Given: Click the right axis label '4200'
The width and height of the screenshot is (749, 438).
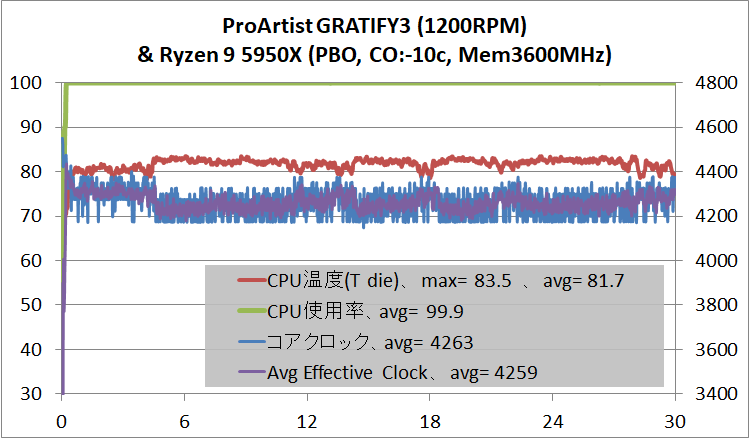Looking at the screenshot, I should [716, 216].
